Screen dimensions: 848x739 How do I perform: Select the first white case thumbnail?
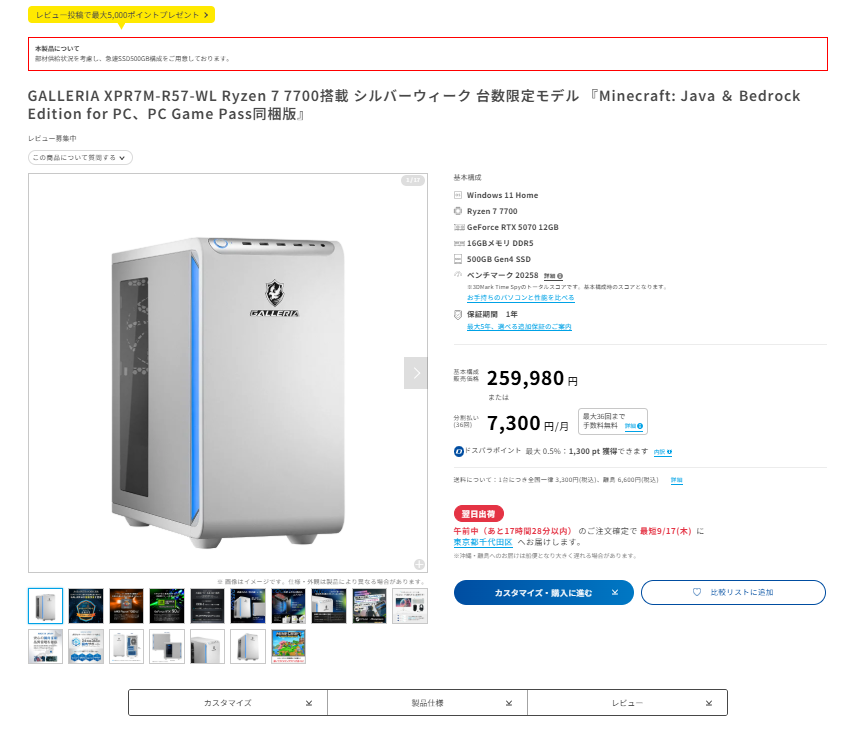coord(45,606)
